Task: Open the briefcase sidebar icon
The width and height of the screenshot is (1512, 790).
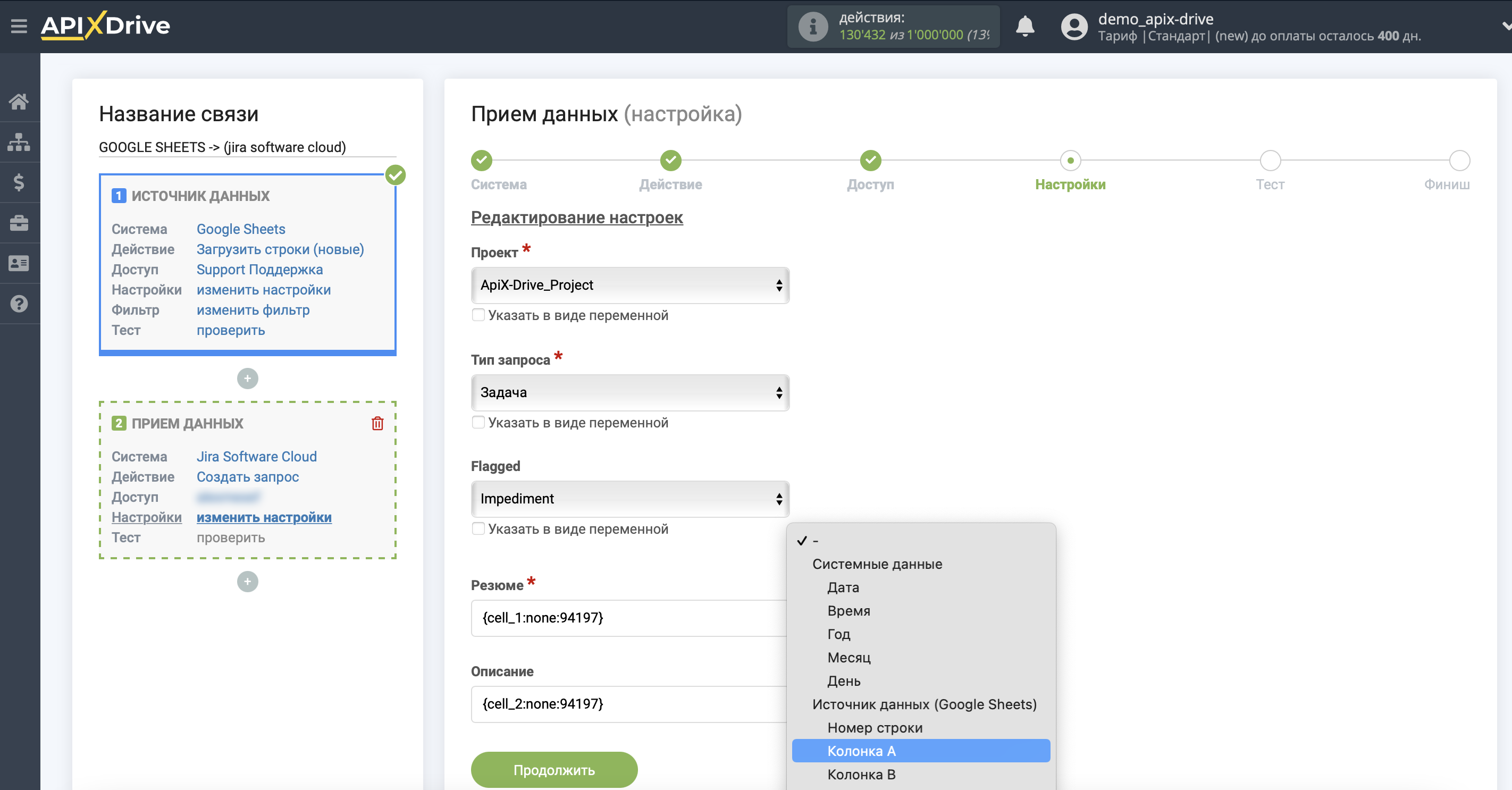Action: tap(19, 223)
